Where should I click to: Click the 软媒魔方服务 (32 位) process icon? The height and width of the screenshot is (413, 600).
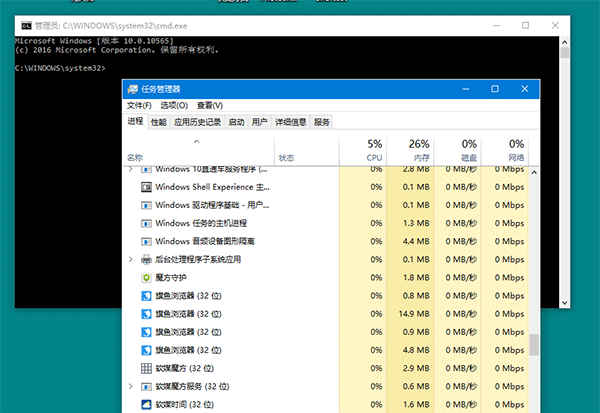click(x=146, y=387)
